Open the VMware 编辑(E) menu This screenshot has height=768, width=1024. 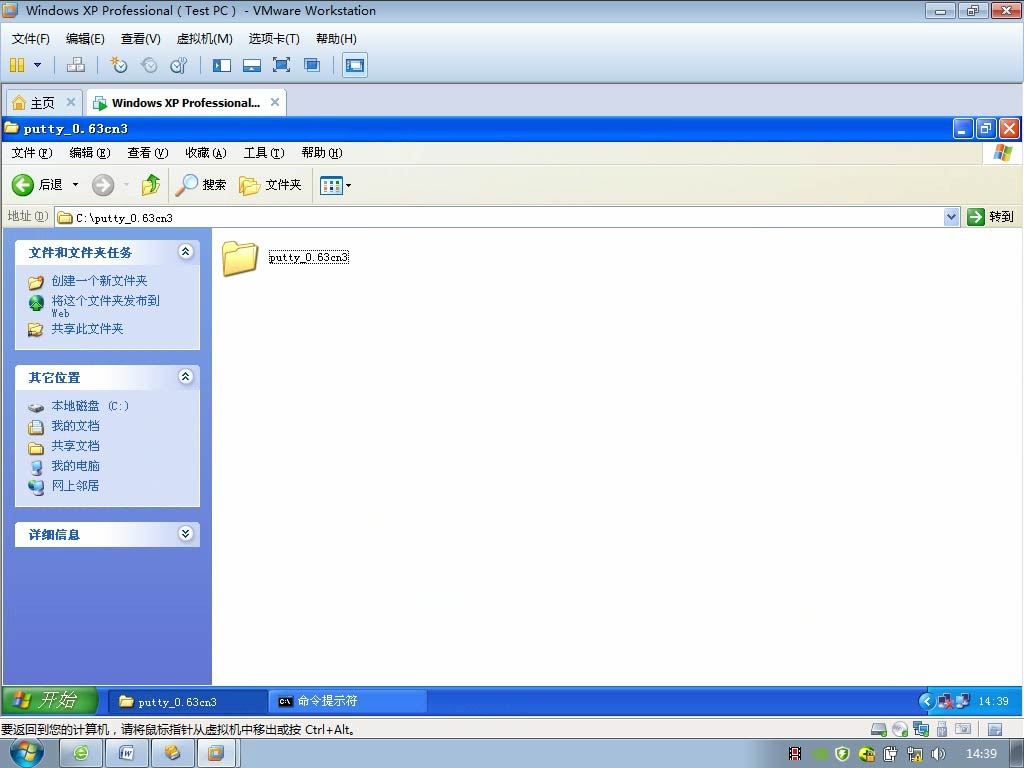pyautogui.click(x=85, y=39)
